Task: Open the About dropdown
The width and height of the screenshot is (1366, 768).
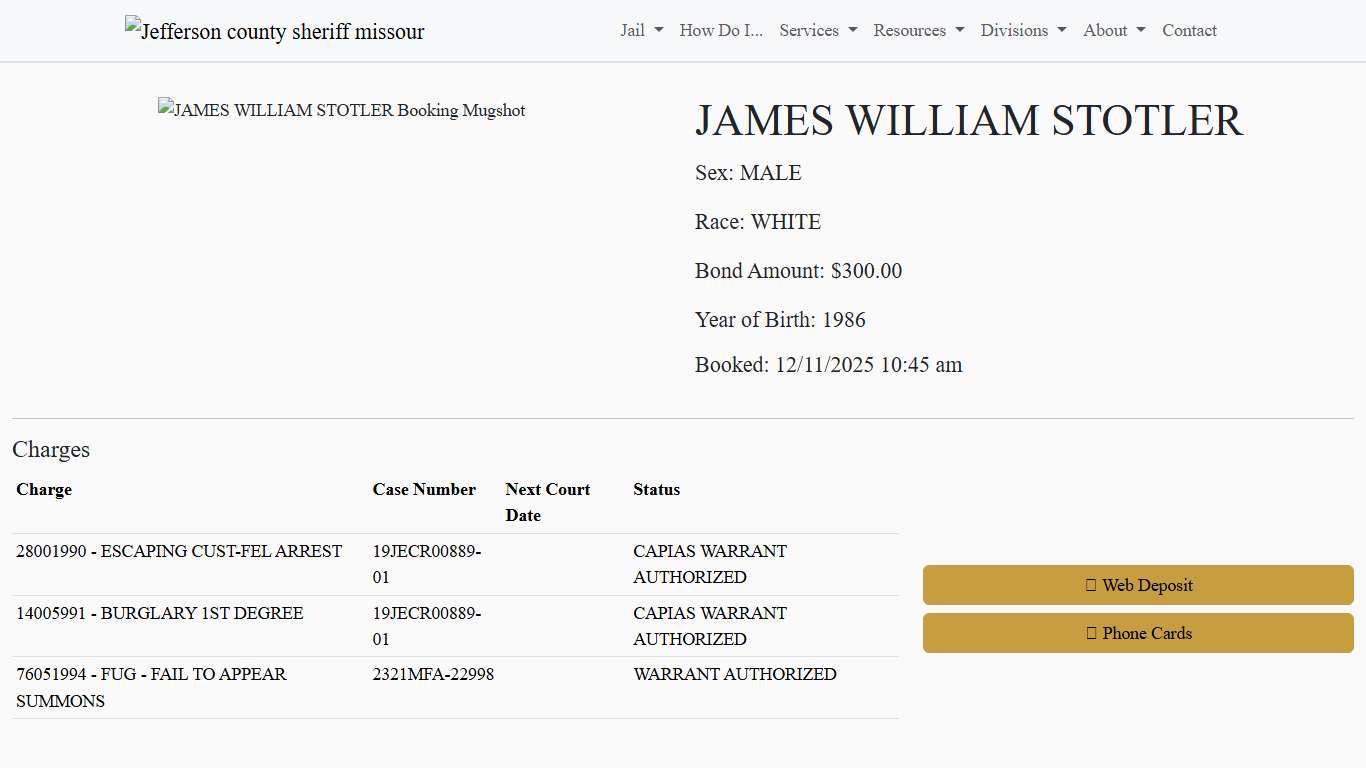Action: [x=1113, y=30]
